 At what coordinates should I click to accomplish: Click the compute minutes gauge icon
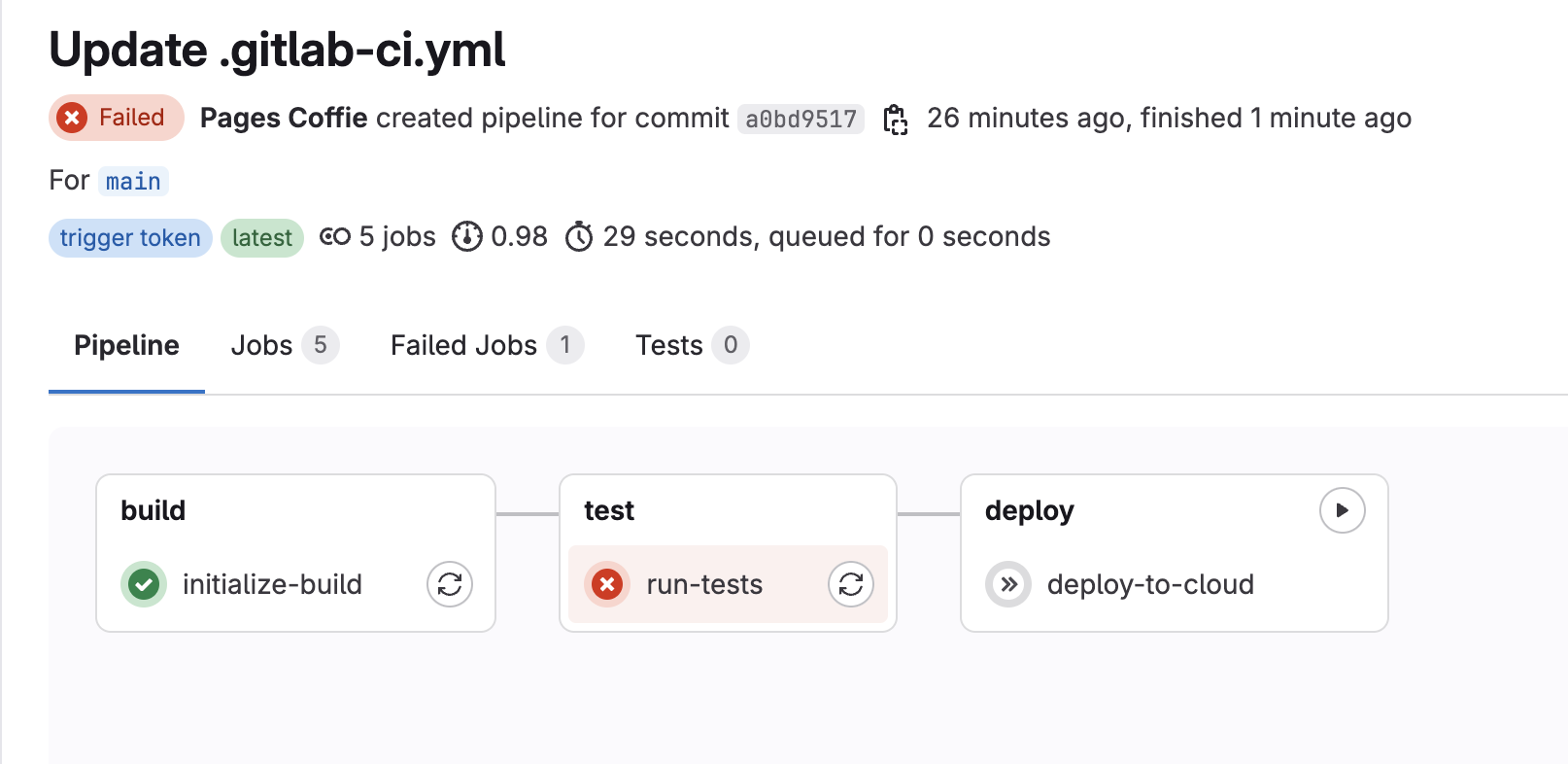click(x=467, y=237)
